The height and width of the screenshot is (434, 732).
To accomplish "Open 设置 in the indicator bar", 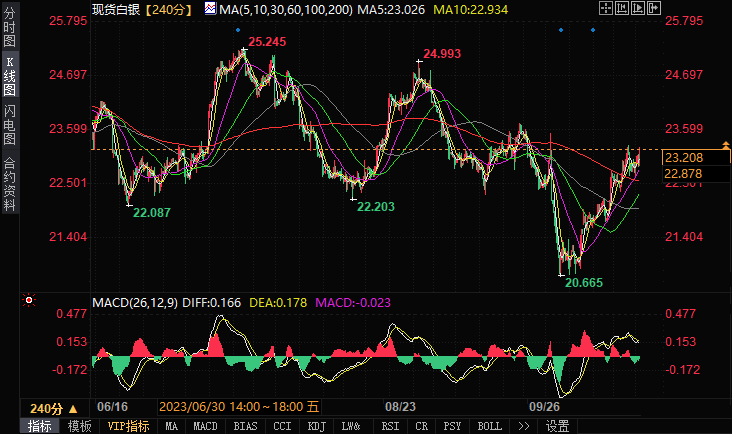I will coord(557,426).
